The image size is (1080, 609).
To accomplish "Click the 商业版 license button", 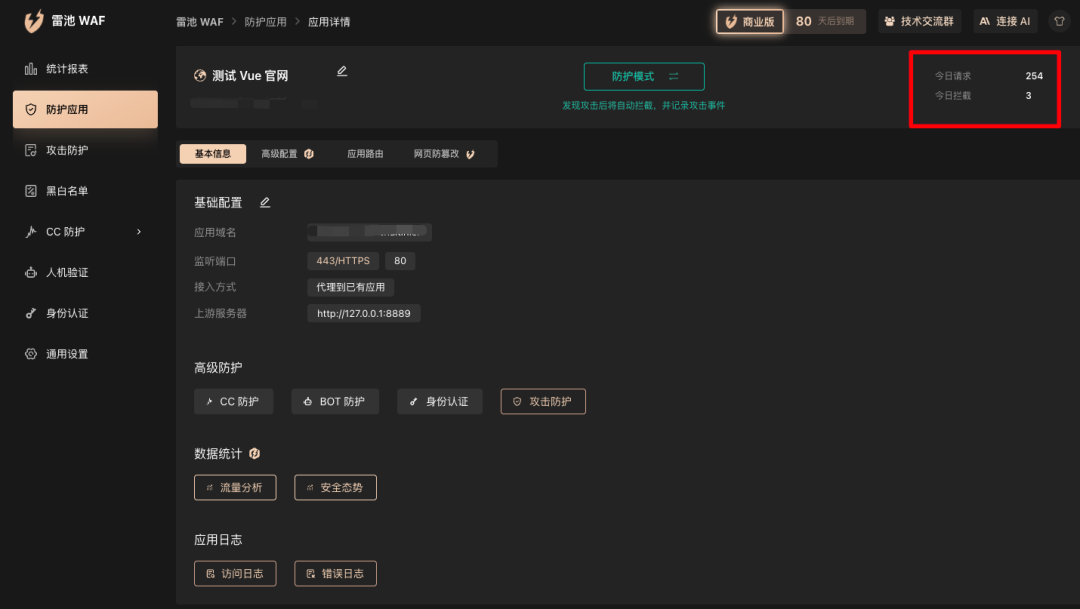I will 750,21.
